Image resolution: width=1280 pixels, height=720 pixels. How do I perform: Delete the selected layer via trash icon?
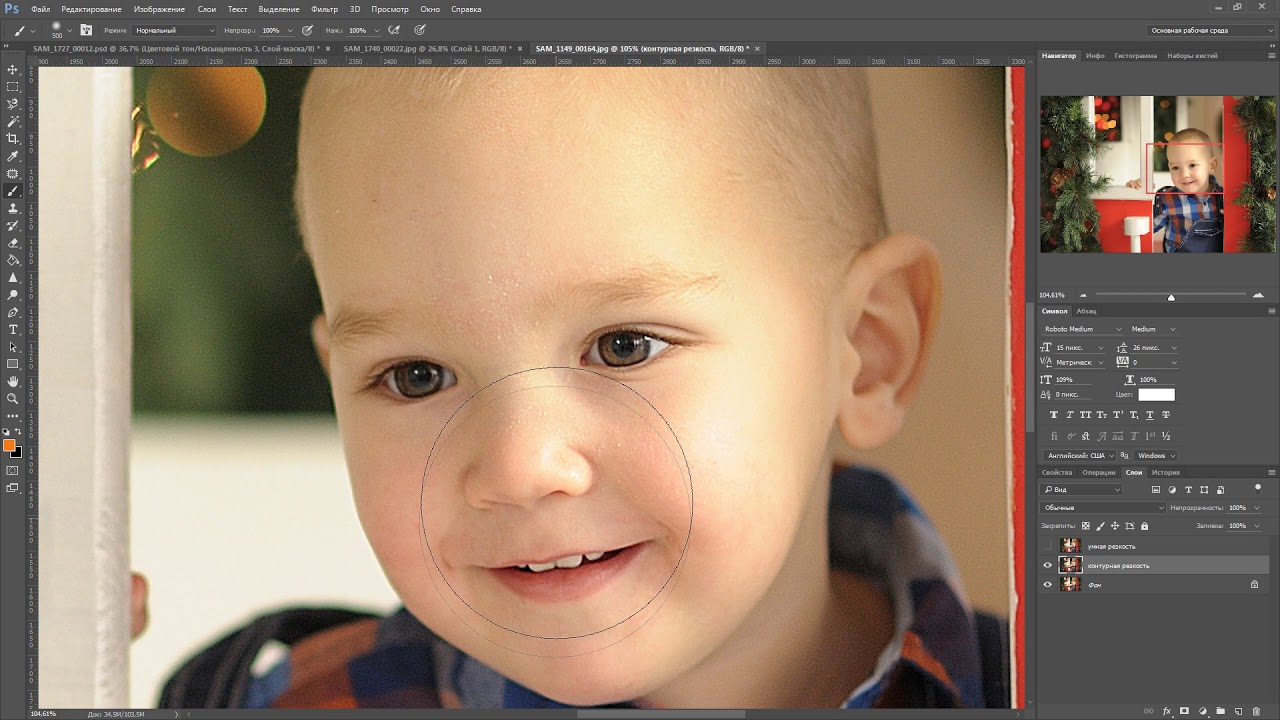point(1256,711)
